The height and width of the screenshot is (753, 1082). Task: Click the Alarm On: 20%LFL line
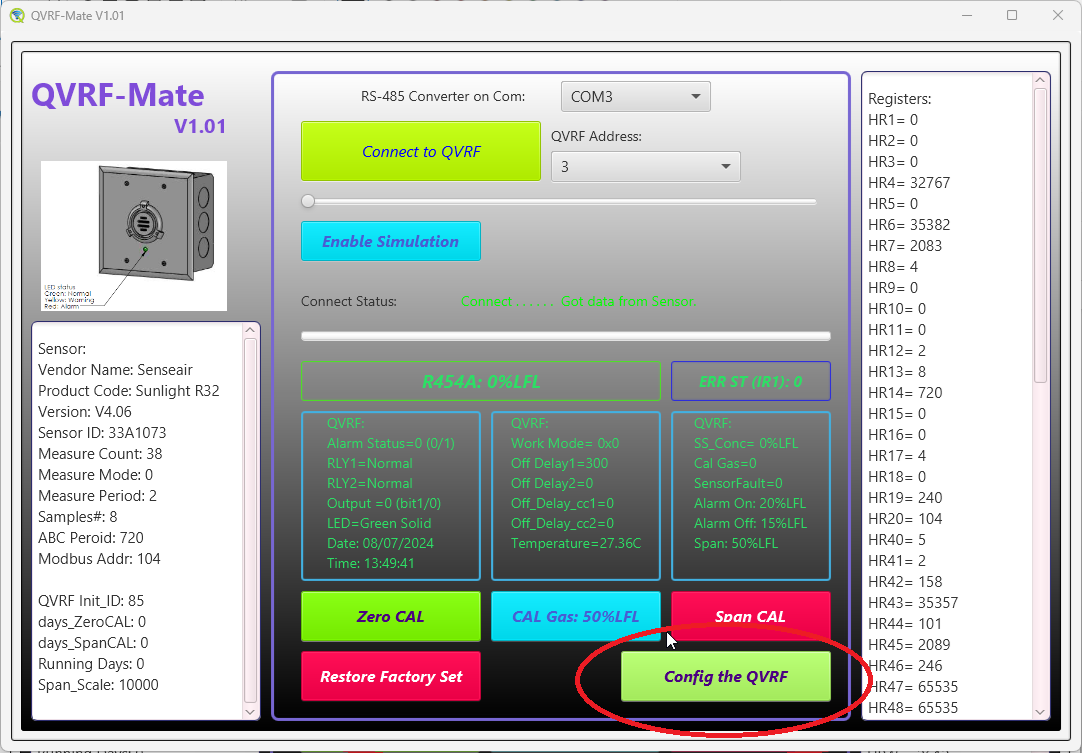[x=750, y=503]
